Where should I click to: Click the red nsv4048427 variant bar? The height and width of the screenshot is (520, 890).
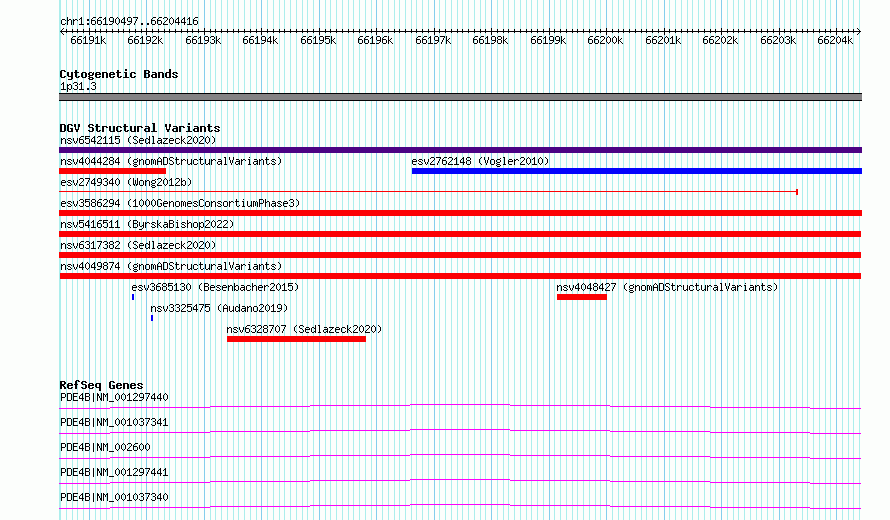(582, 297)
